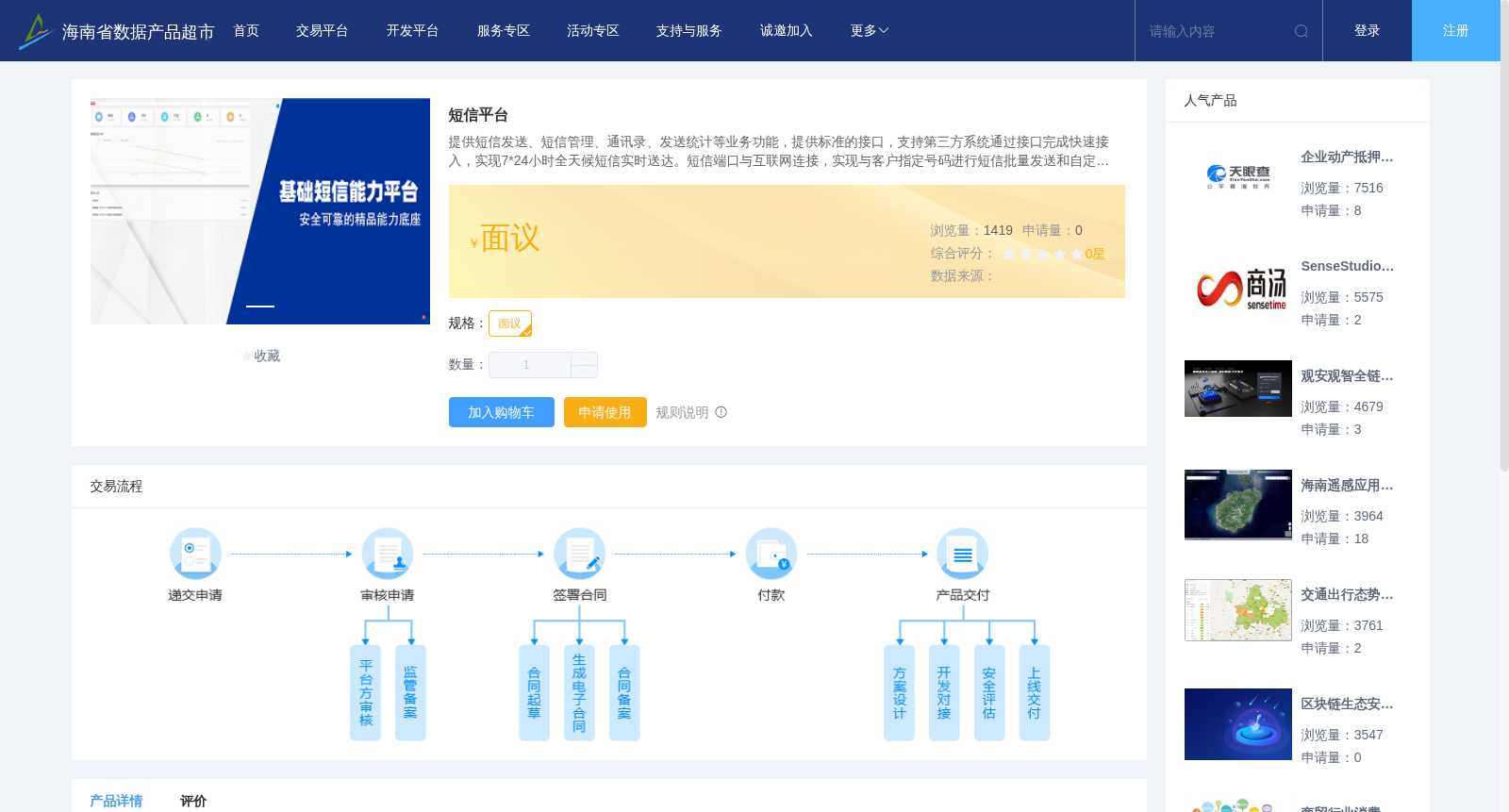Click the 收藏 link

(x=267, y=356)
